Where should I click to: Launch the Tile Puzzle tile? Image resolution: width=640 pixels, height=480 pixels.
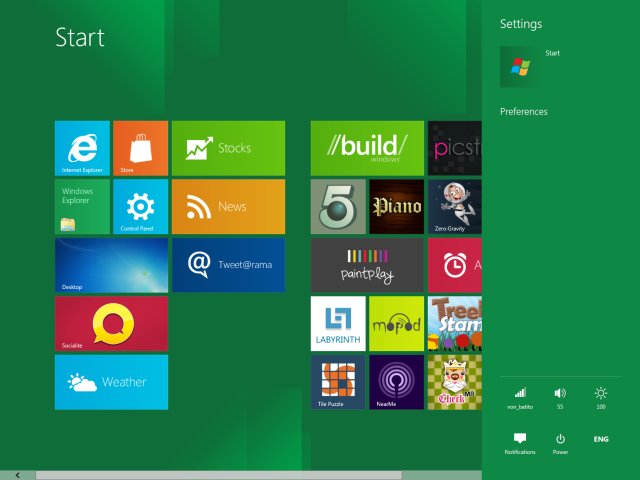(338, 382)
